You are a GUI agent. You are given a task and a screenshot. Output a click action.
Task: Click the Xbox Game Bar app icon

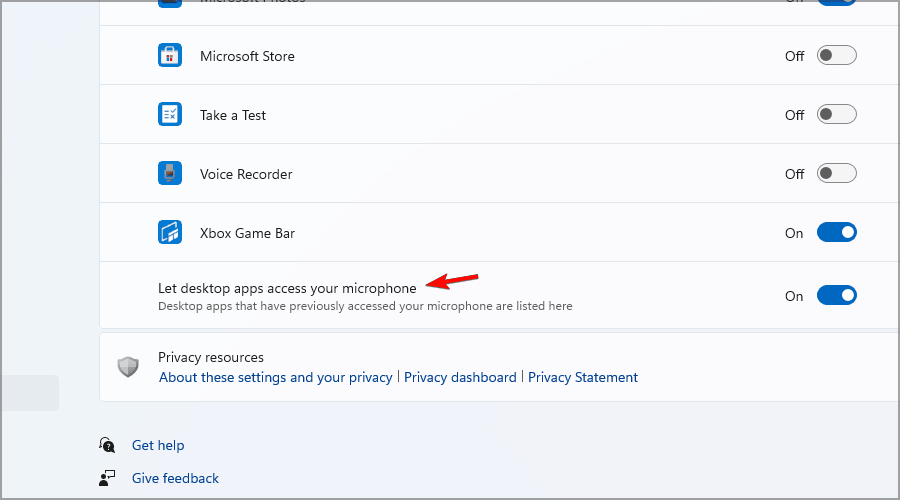[x=170, y=232]
